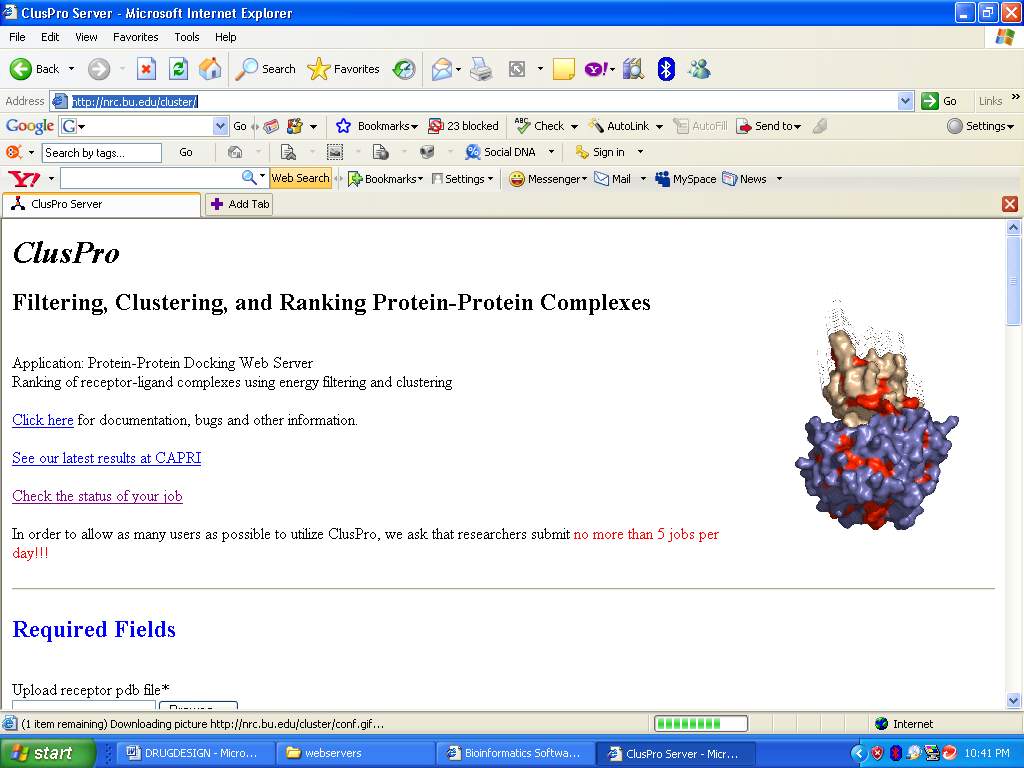Viewport: 1024px width, 768px height.
Task: Open the Tools menu
Action: tap(187, 37)
